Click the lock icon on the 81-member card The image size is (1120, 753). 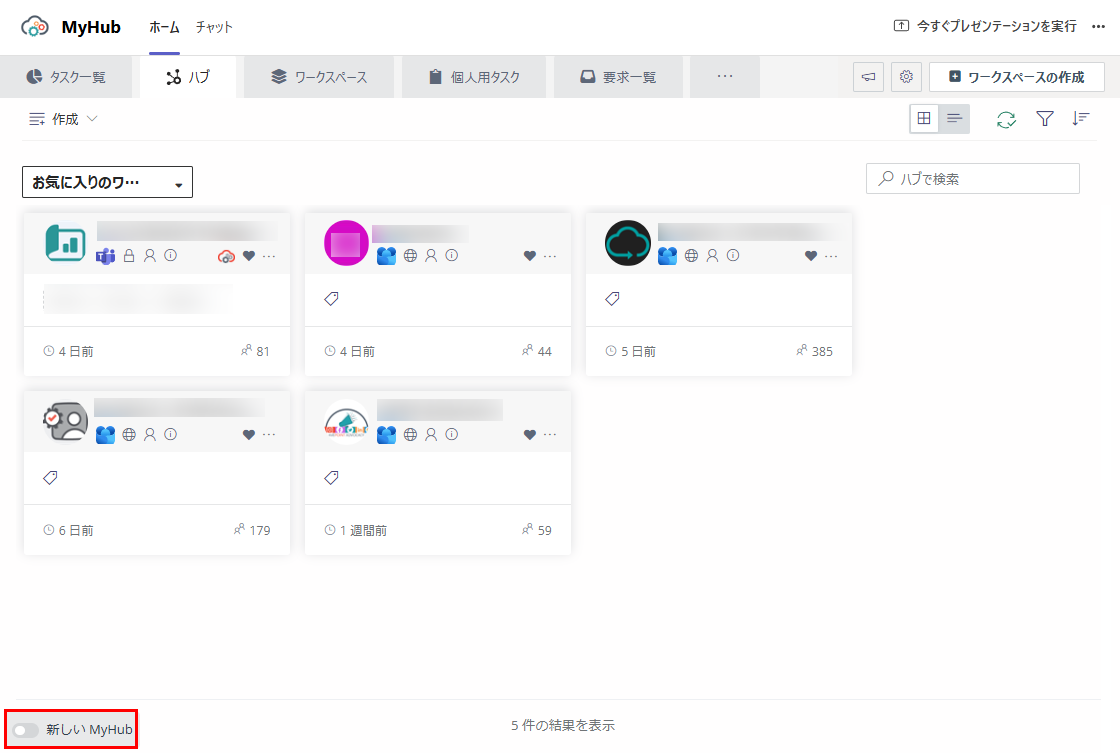coord(129,255)
